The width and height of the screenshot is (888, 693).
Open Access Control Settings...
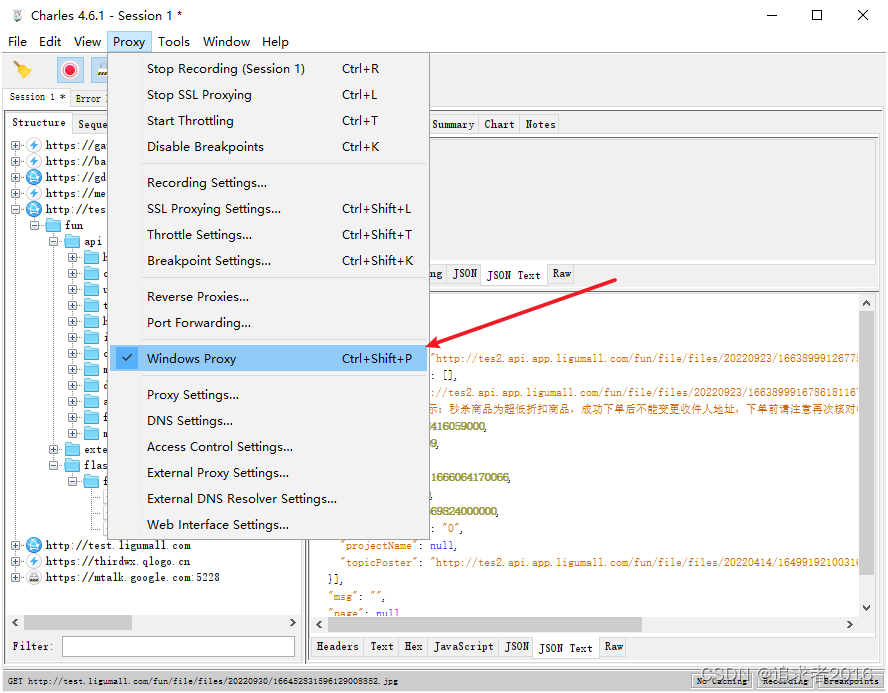268,447
